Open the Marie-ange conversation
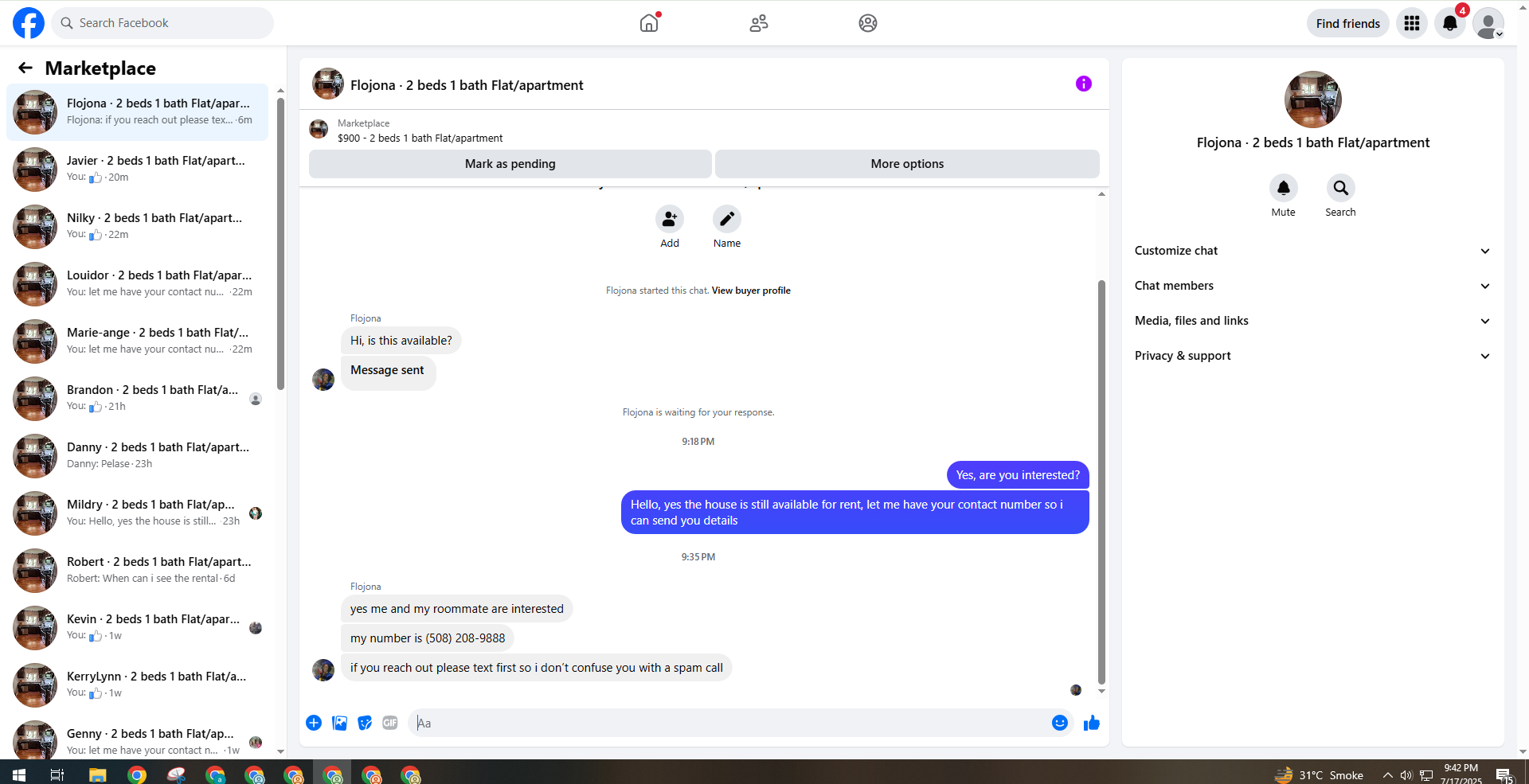1529x784 pixels. [x=137, y=341]
